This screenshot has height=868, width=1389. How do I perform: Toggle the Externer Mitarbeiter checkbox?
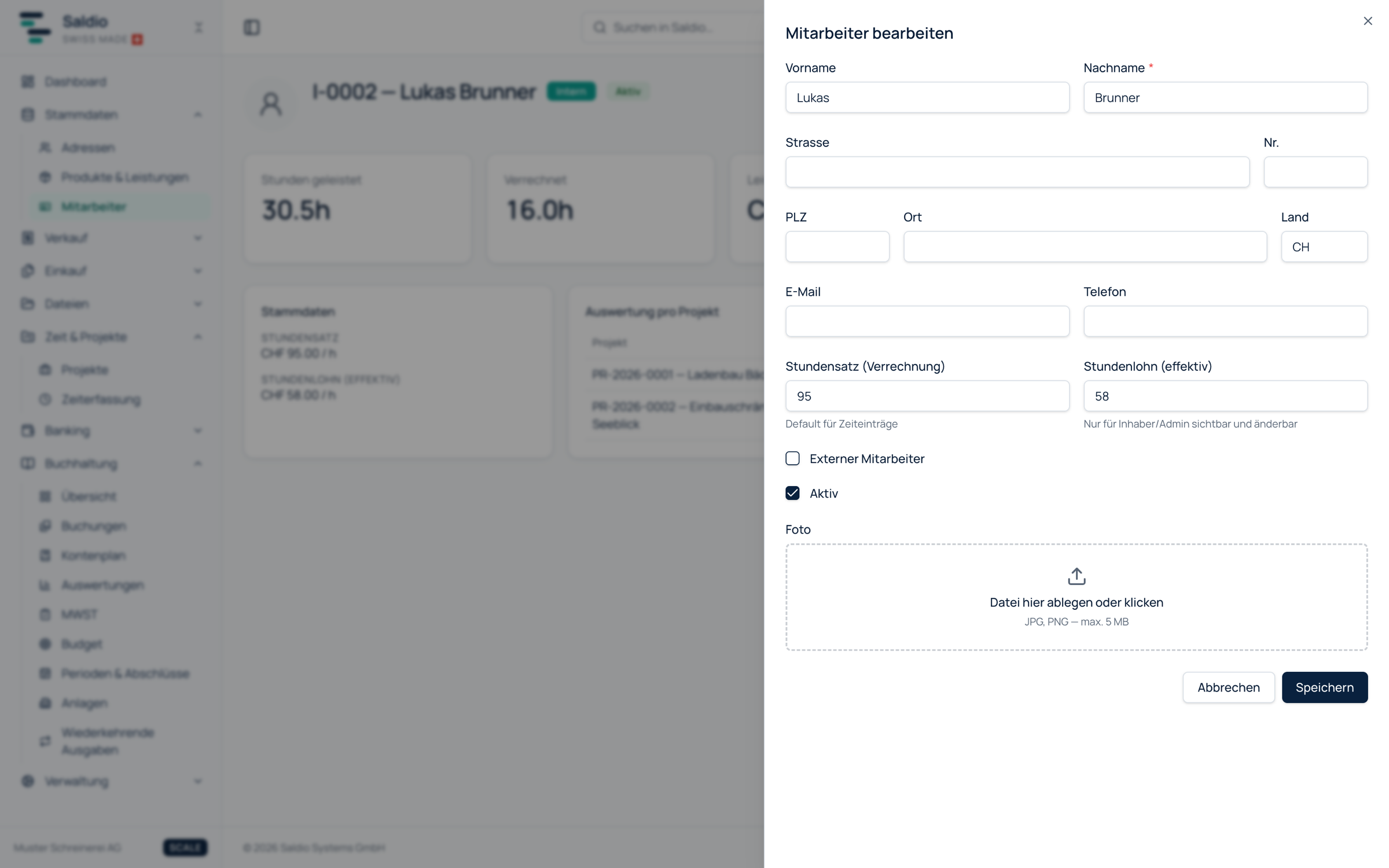pyautogui.click(x=792, y=458)
